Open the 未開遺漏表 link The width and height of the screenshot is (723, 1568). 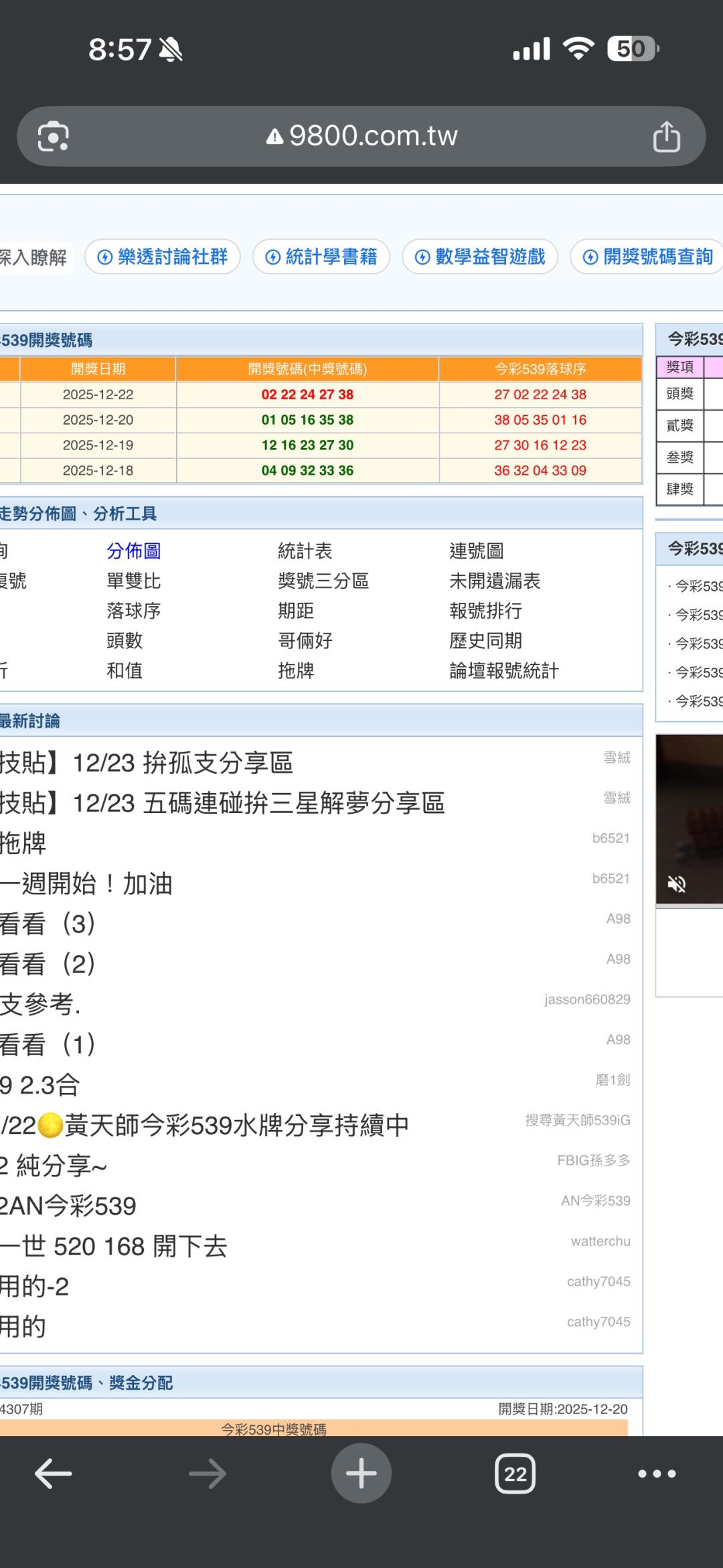click(495, 581)
